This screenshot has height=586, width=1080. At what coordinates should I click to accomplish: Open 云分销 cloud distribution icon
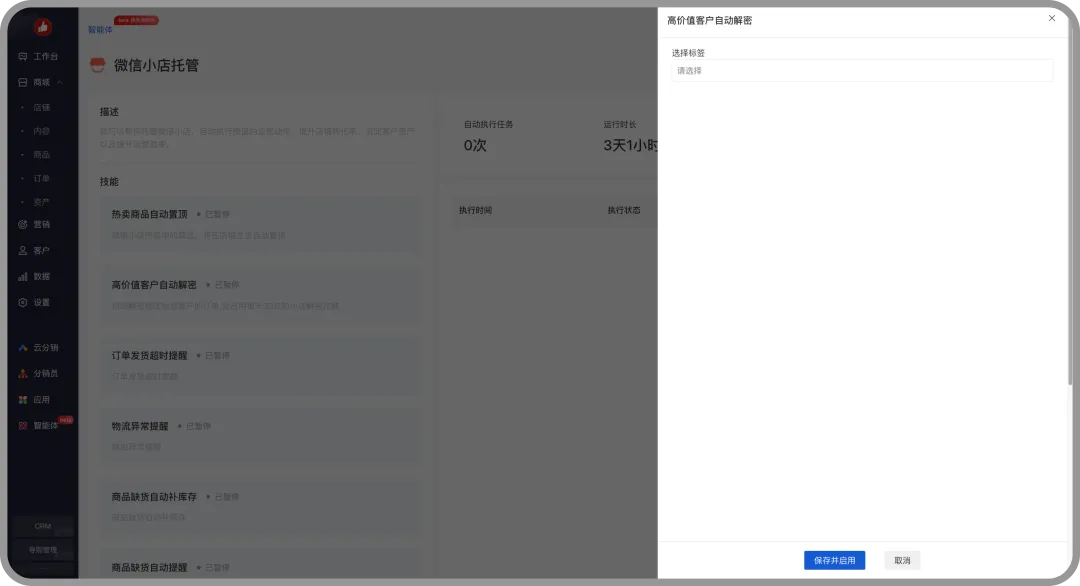[x=23, y=348]
